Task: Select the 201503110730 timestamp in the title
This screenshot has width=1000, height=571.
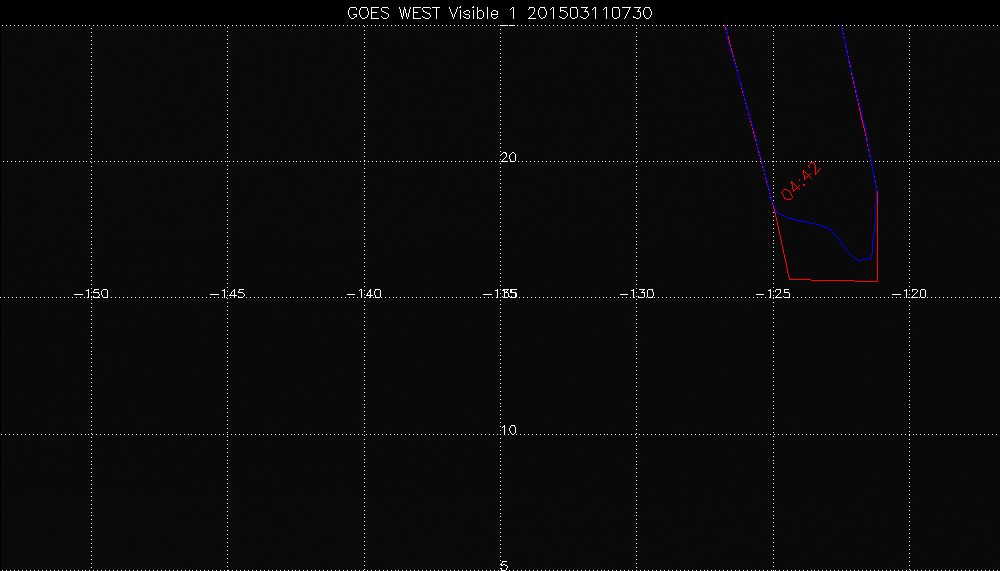Action: point(598,11)
